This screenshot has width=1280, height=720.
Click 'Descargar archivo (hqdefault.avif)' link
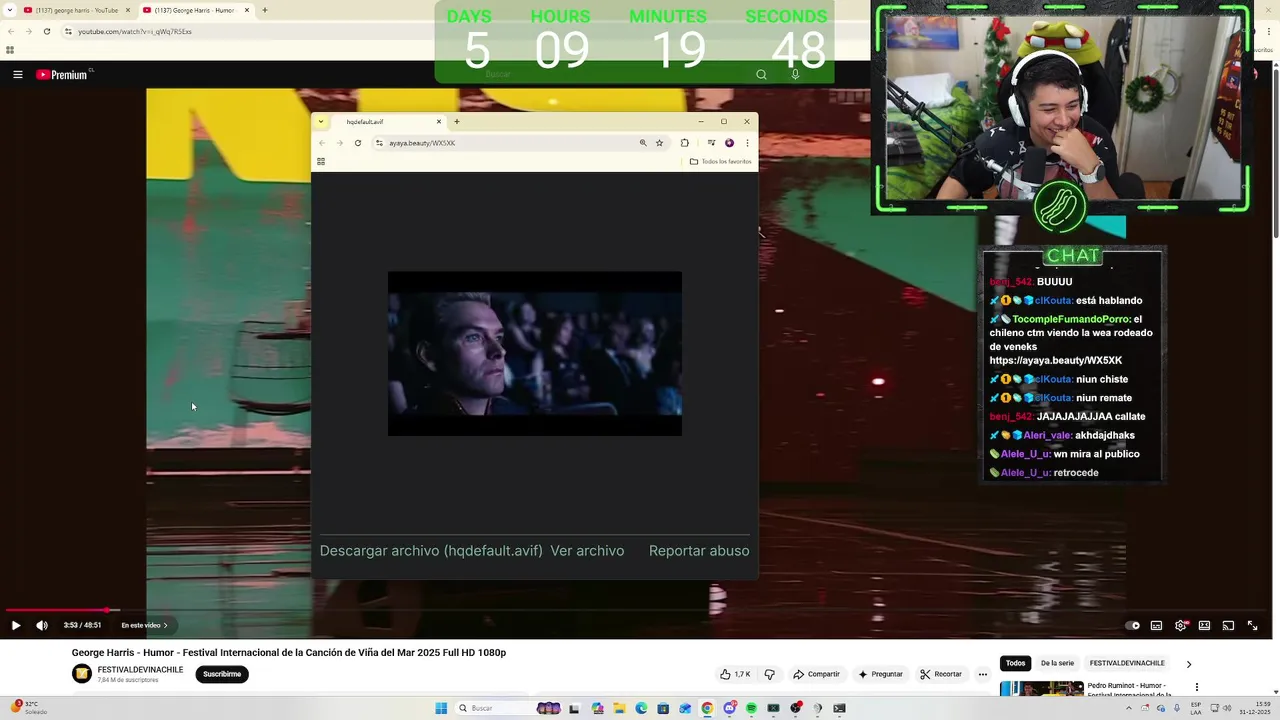431,550
